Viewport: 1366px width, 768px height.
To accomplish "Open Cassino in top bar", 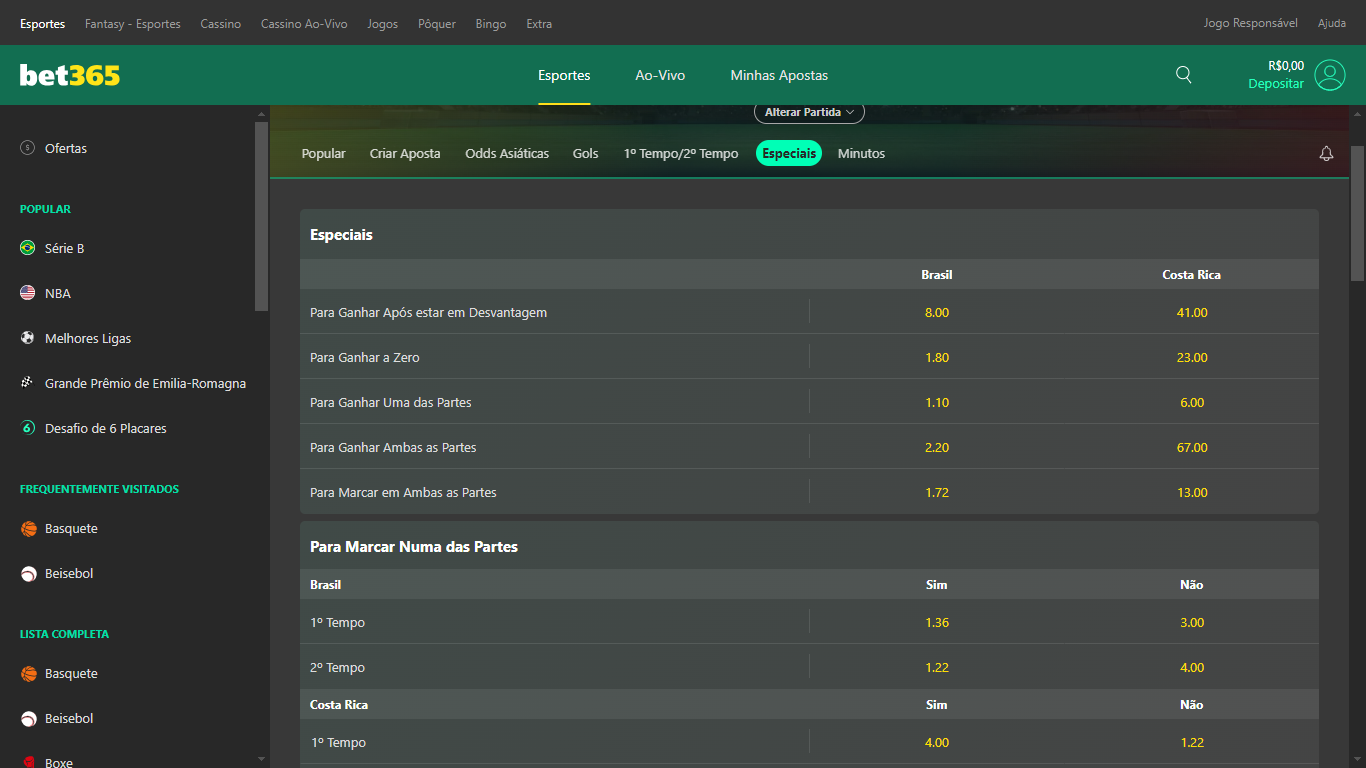I will point(220,23).
